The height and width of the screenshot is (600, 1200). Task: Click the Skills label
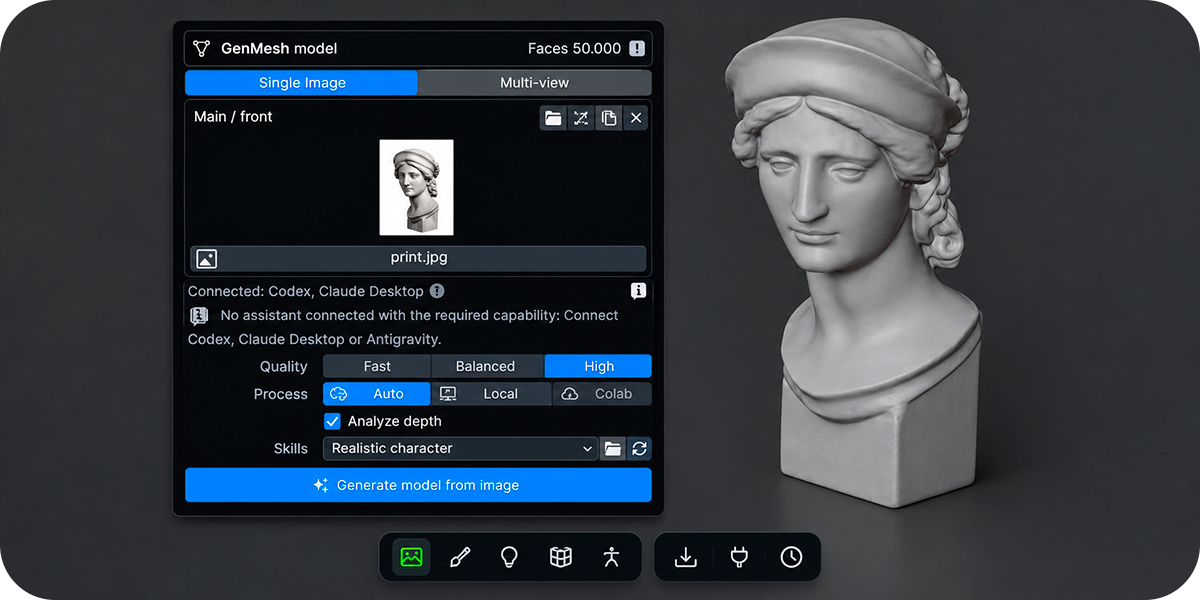[291, 449]
